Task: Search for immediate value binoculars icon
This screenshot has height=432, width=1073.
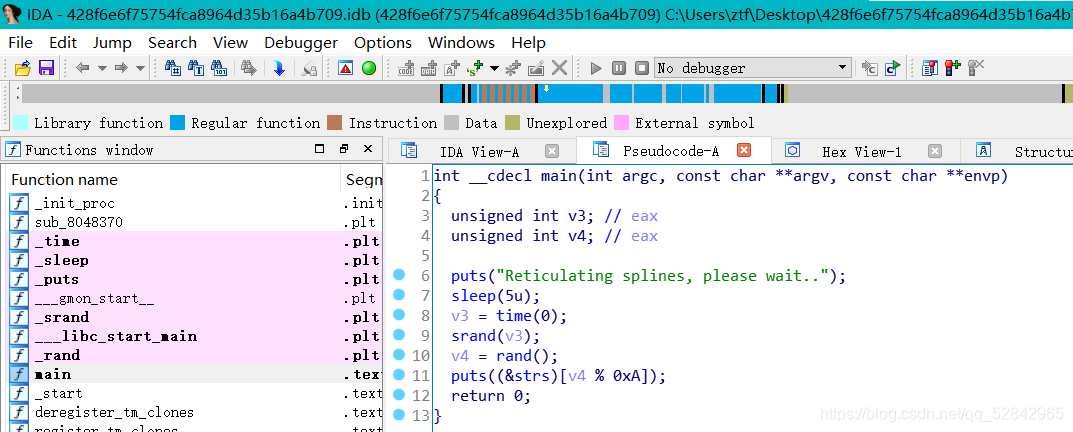Action: pos(173,68)
